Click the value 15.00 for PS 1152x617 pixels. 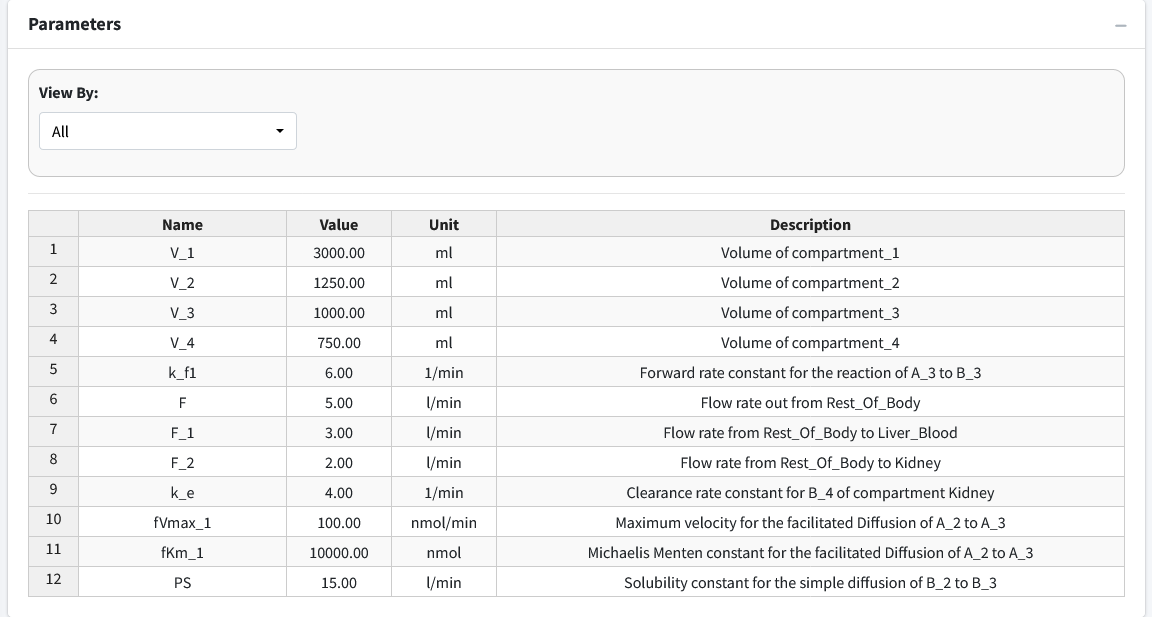339,582
